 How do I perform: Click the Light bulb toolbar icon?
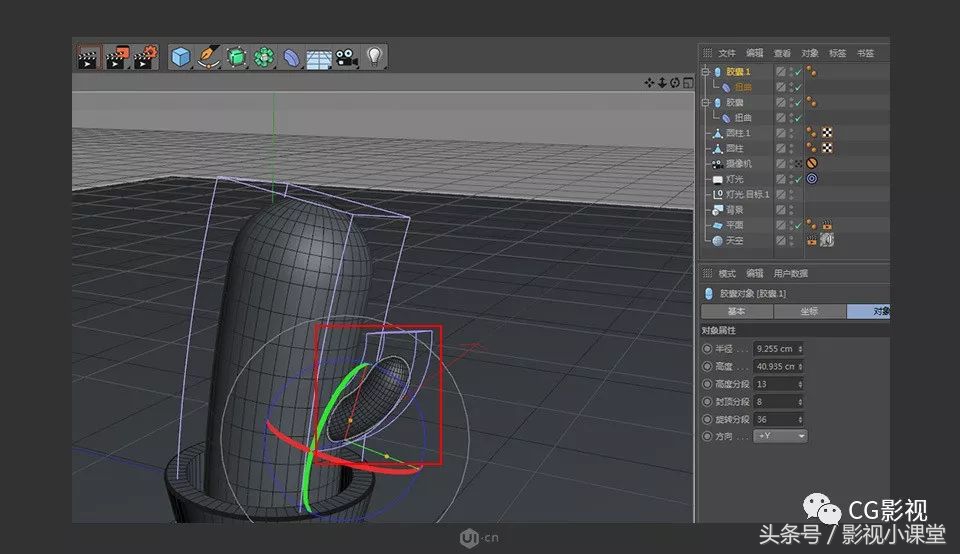[x=374, y=57]
